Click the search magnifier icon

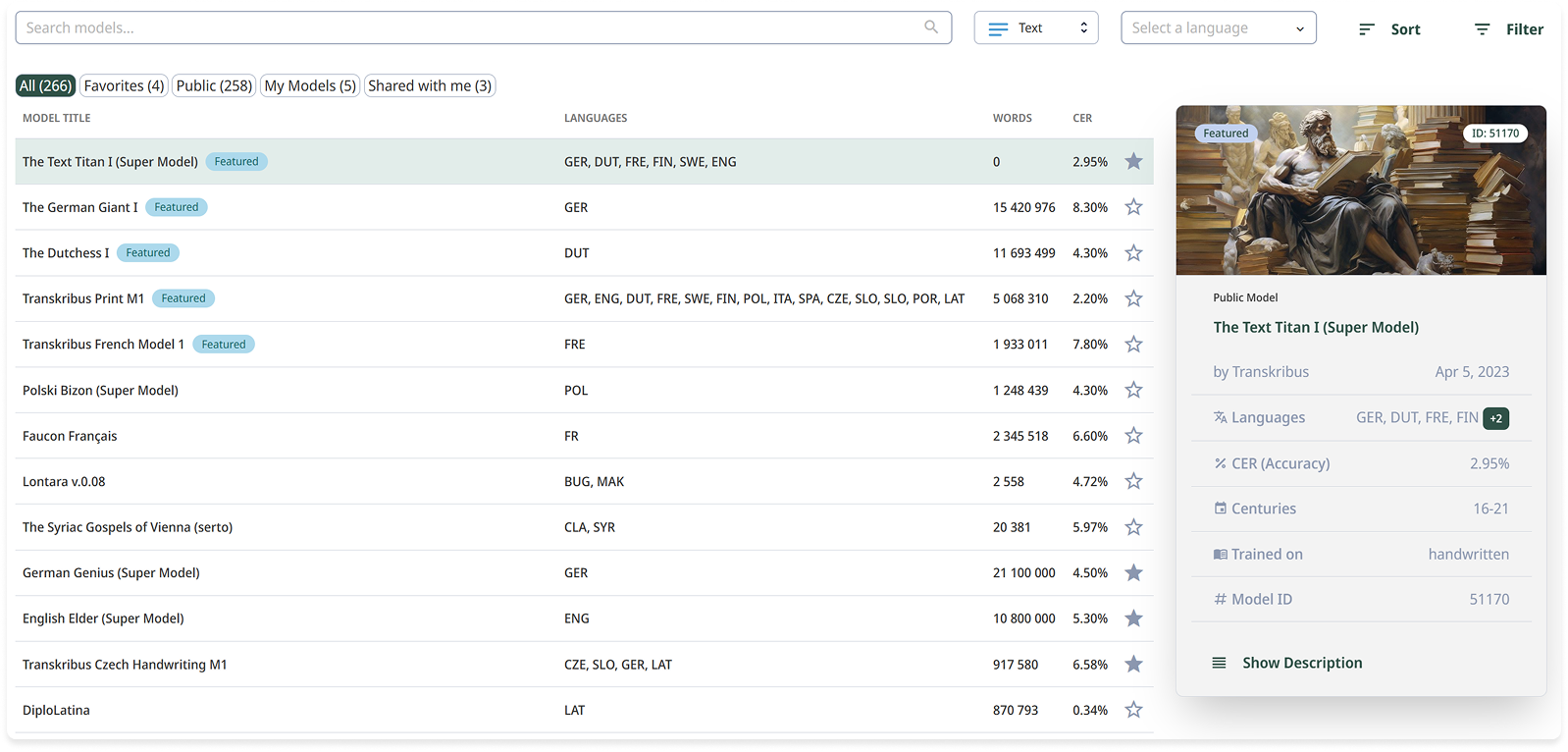click(x=930, y=27)
